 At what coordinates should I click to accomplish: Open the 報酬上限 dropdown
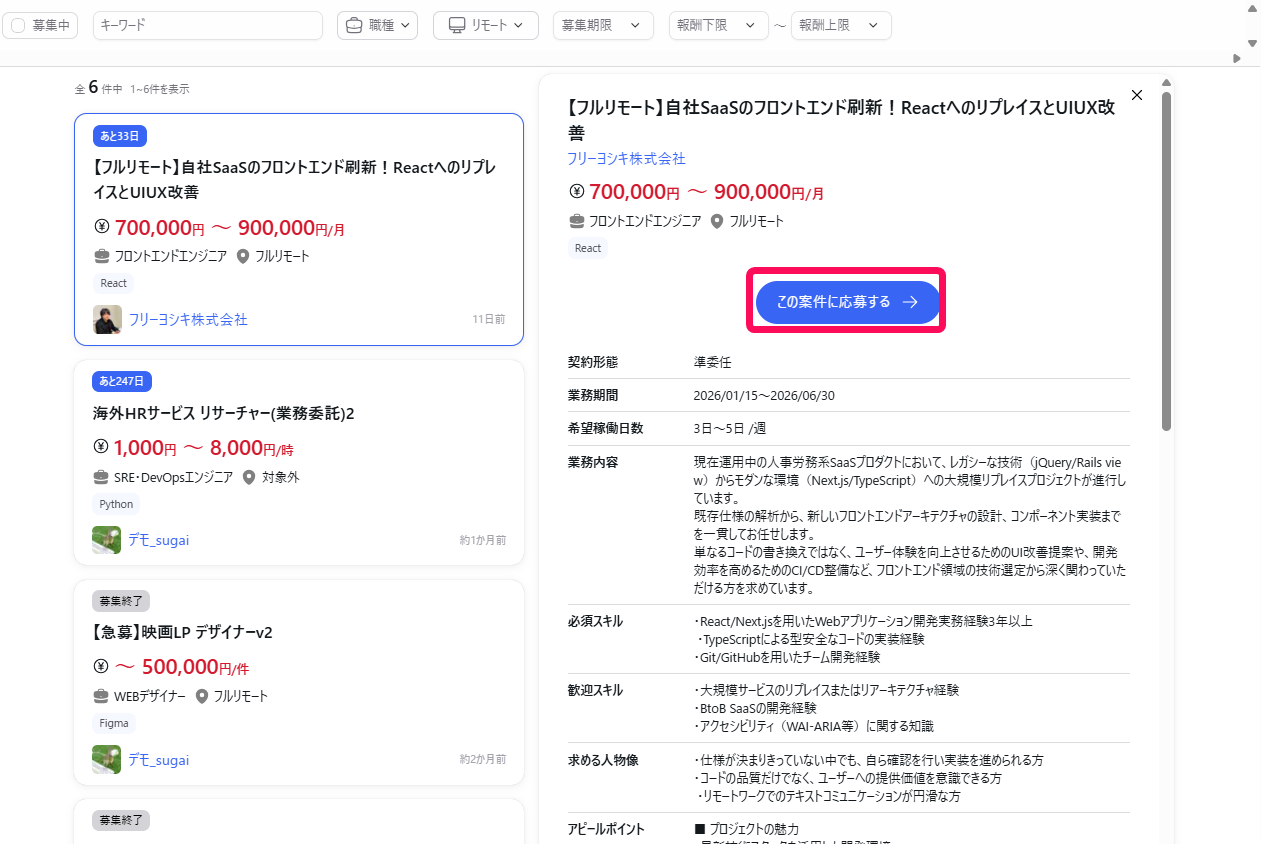coord(841,26)
